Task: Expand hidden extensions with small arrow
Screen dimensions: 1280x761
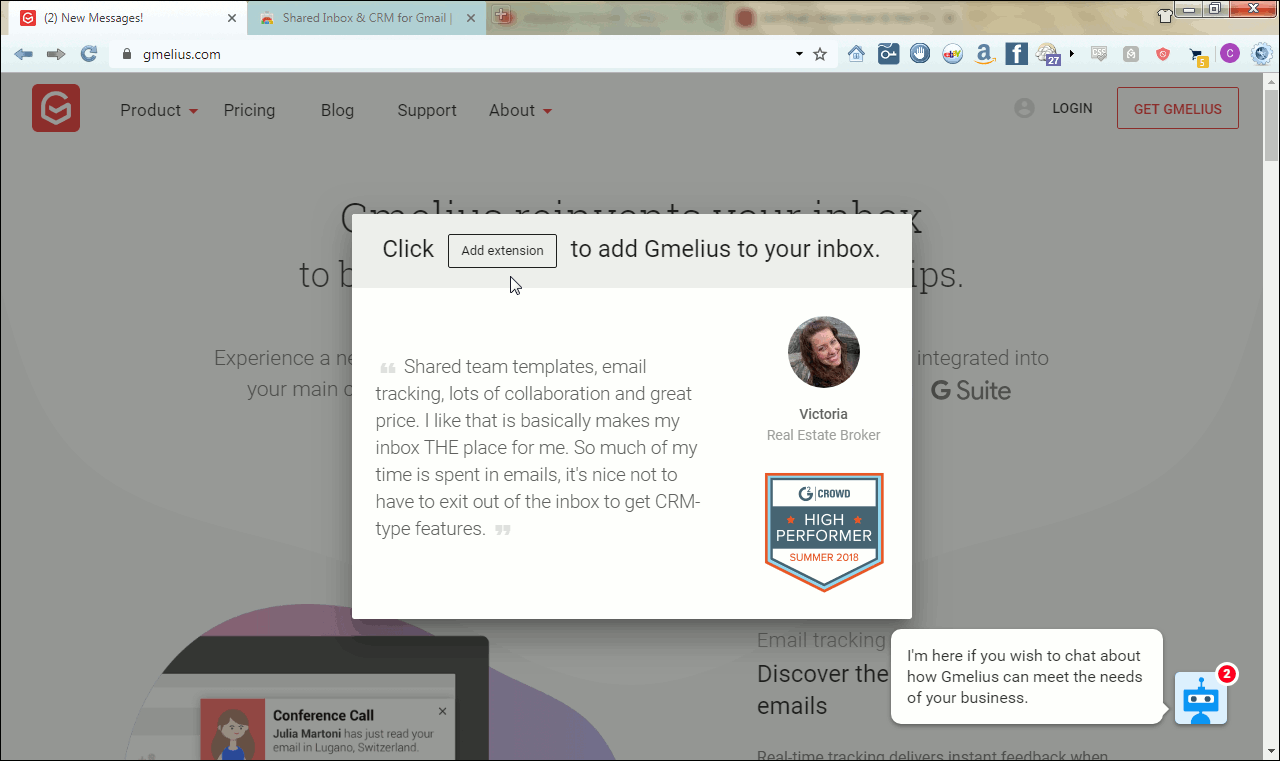Action: pos(1072,54)
